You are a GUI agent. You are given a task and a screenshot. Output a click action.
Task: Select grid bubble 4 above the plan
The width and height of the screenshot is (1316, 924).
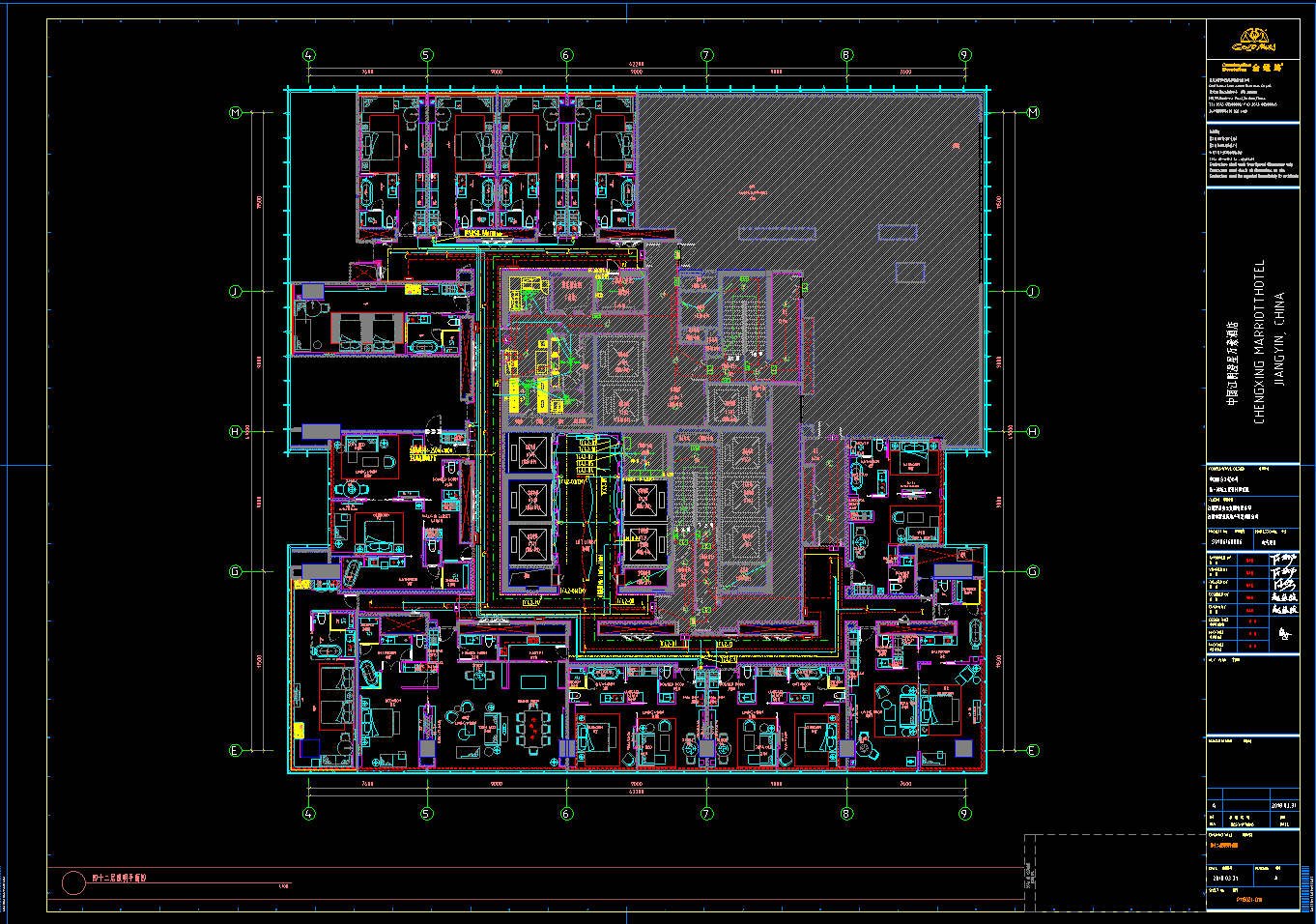pos(309,55)
